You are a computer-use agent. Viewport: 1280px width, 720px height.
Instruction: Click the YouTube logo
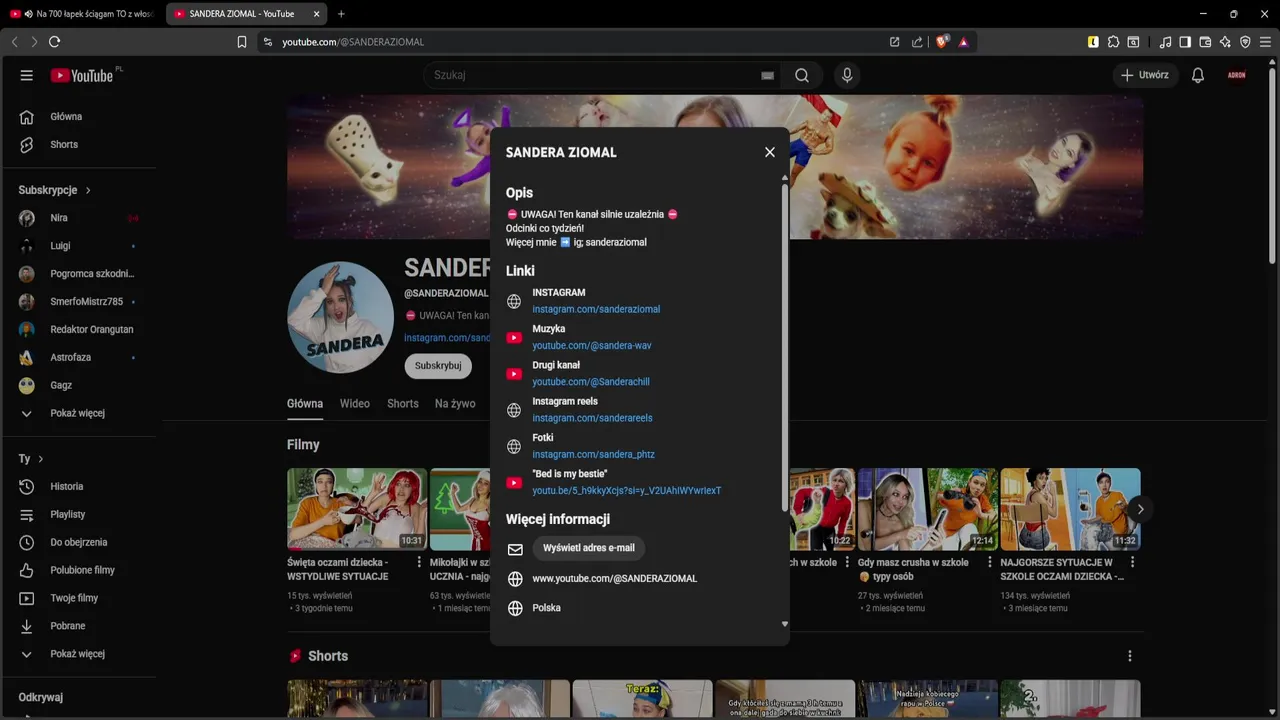(82, 75)
